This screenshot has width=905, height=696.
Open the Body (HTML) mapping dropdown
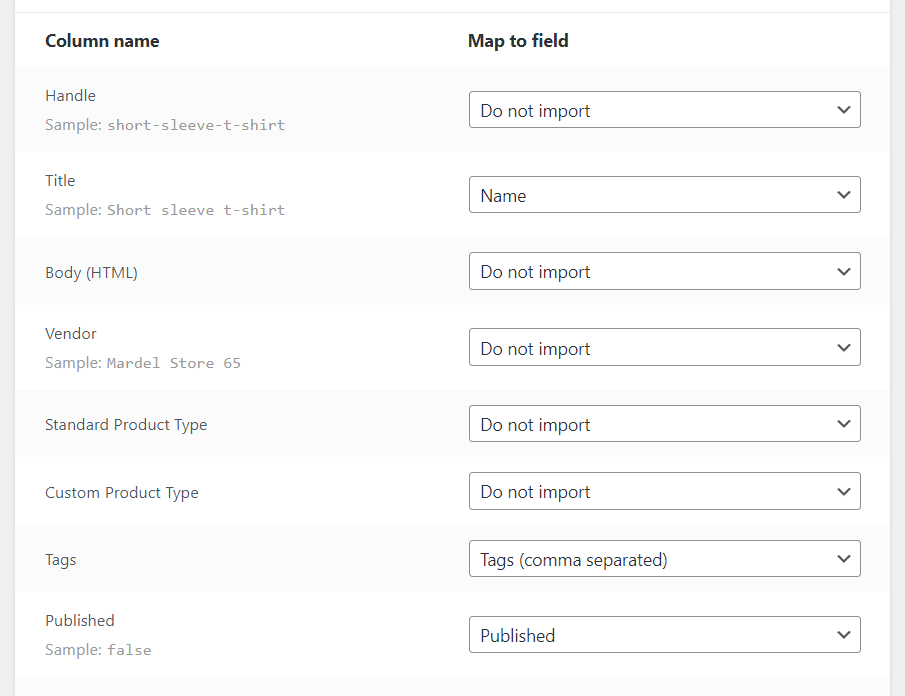click(x=665, y=271)
